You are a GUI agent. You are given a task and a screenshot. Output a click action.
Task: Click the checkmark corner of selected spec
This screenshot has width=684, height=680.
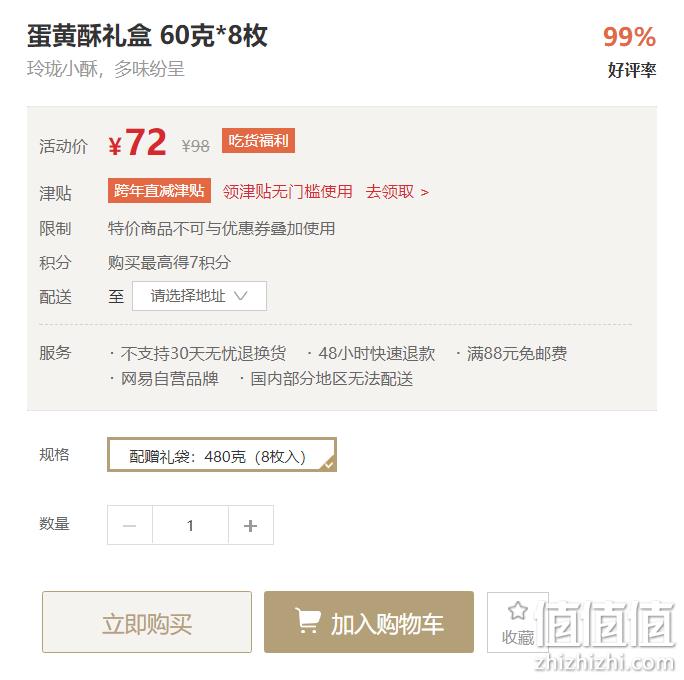click(x=329, y=464)
